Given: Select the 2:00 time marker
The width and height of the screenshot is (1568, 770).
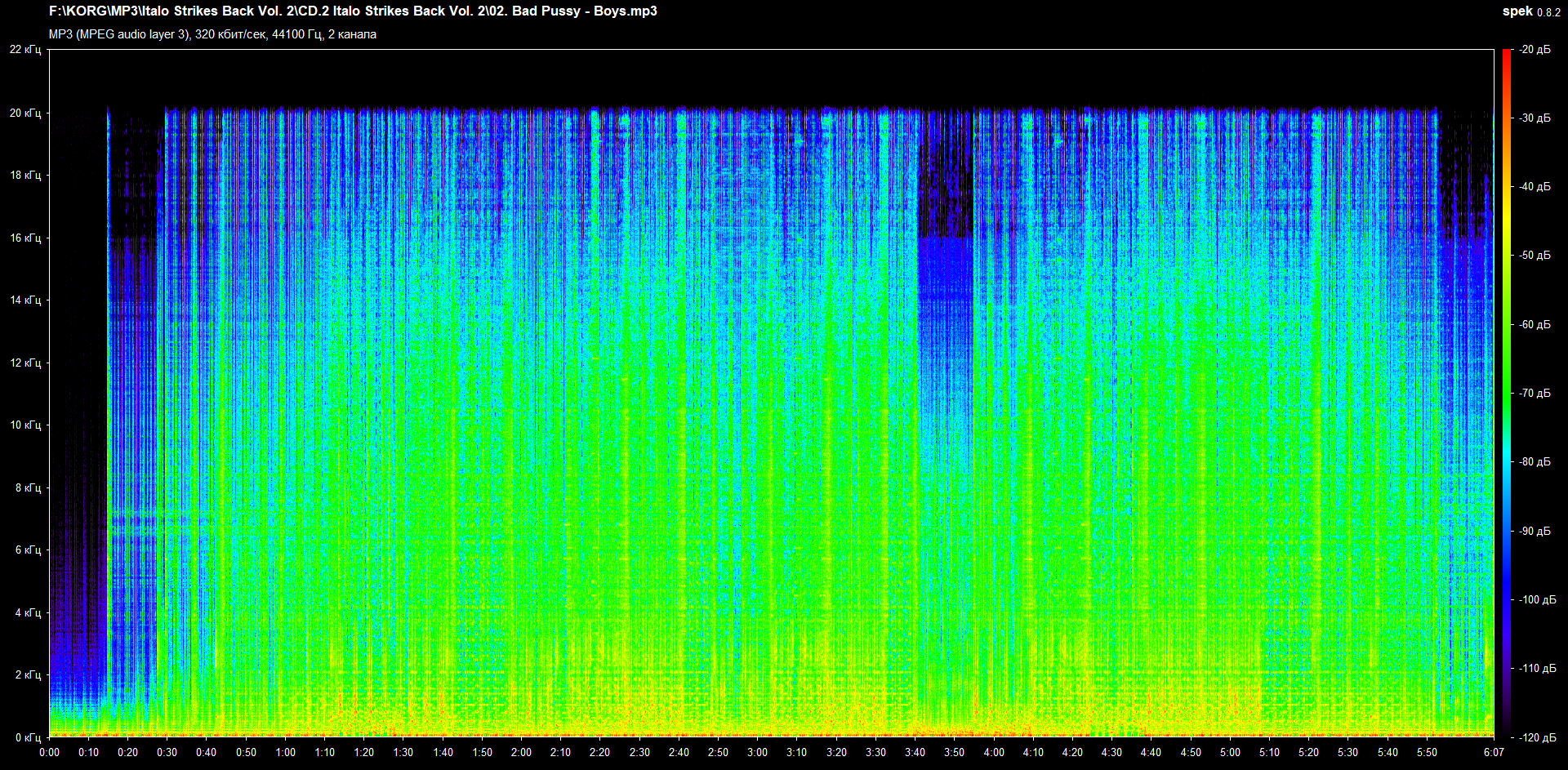Looking at the screenshot, I should 521,752.
